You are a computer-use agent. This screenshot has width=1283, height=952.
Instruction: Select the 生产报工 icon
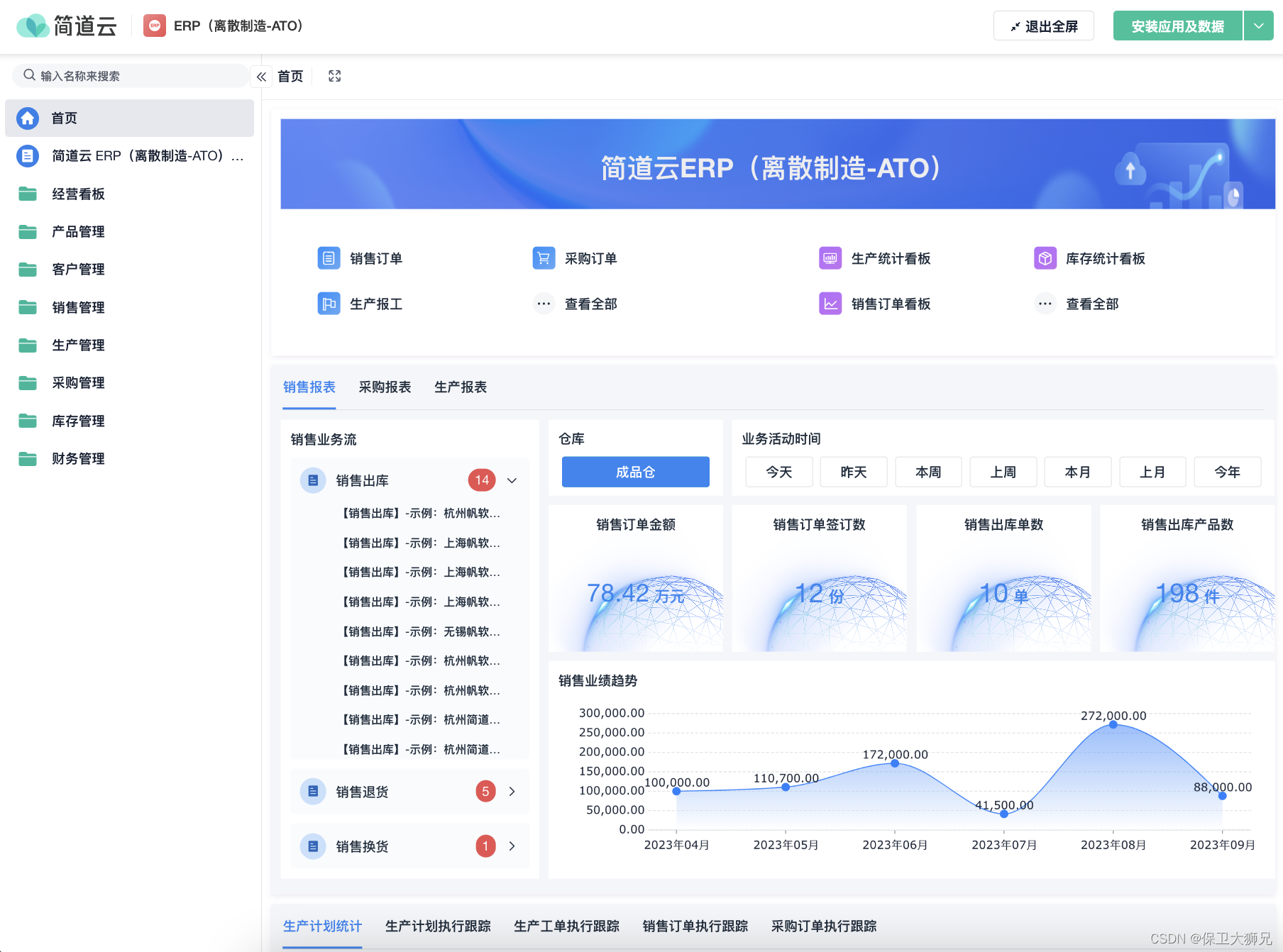(329, 304)
